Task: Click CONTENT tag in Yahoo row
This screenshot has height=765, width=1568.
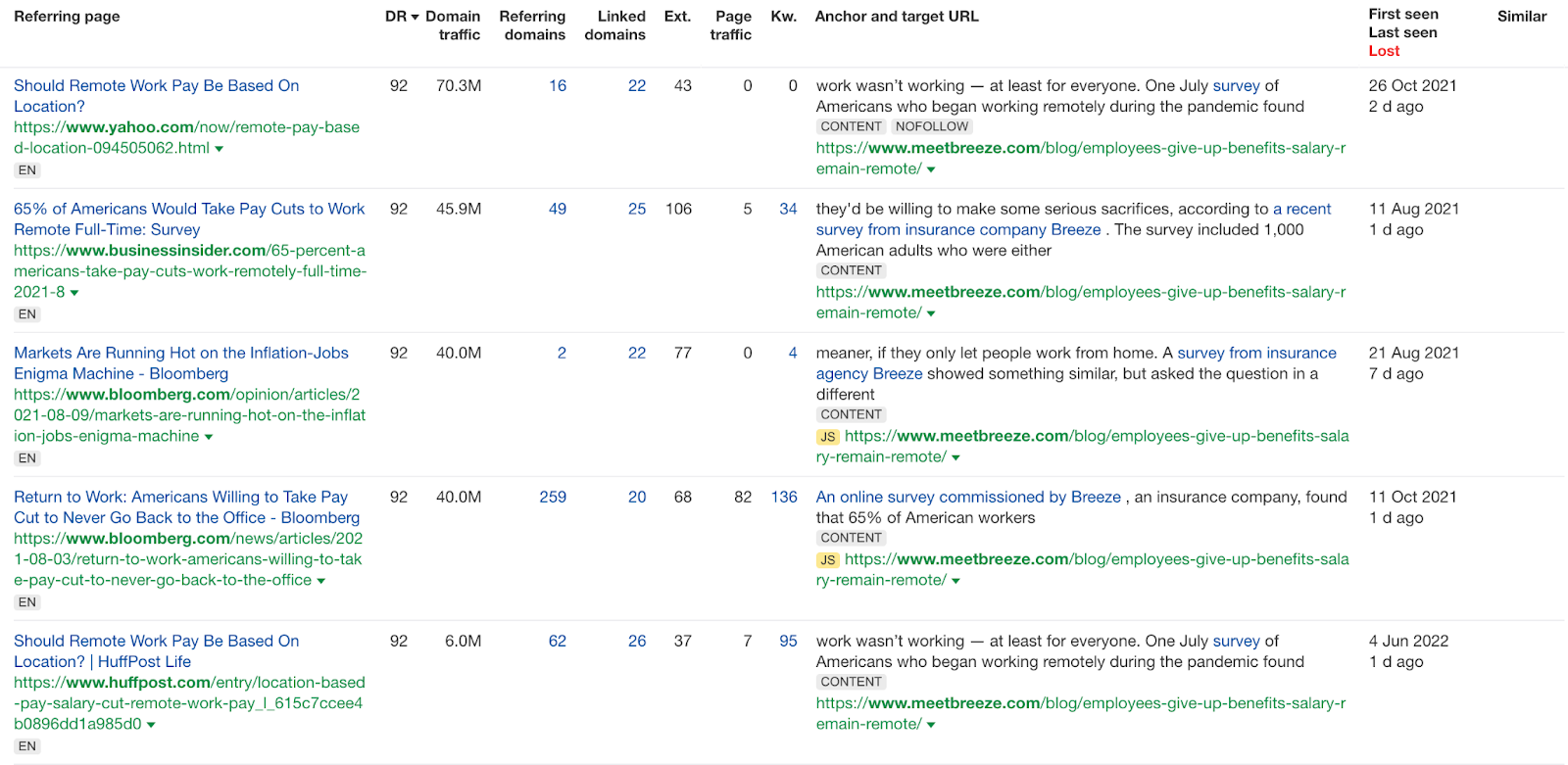Action: pyautogui.click(x=851, y=127)
